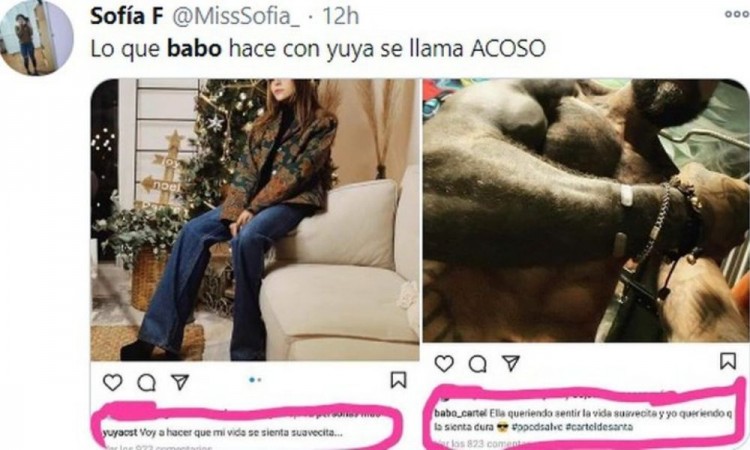
Task: Like the right Instagram post with heart icon
Action: coord(444,364)
